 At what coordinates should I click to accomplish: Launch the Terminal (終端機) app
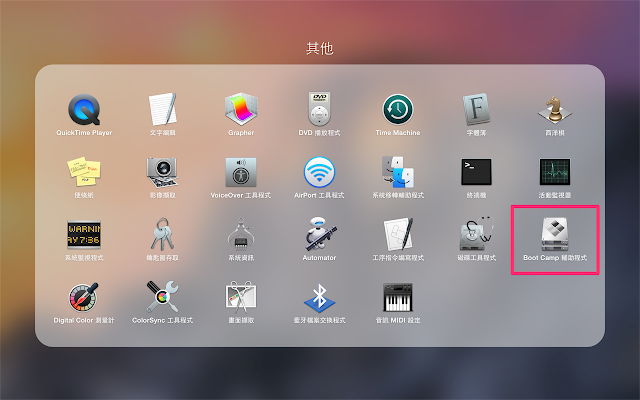pyautogui.click(x=476, y=172)
